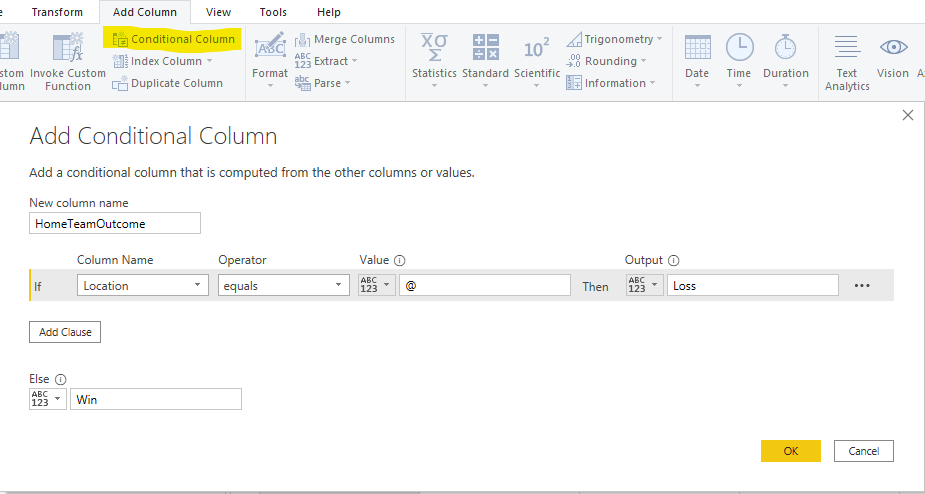Select the Duration stopwatch icon

coord(785,48)
